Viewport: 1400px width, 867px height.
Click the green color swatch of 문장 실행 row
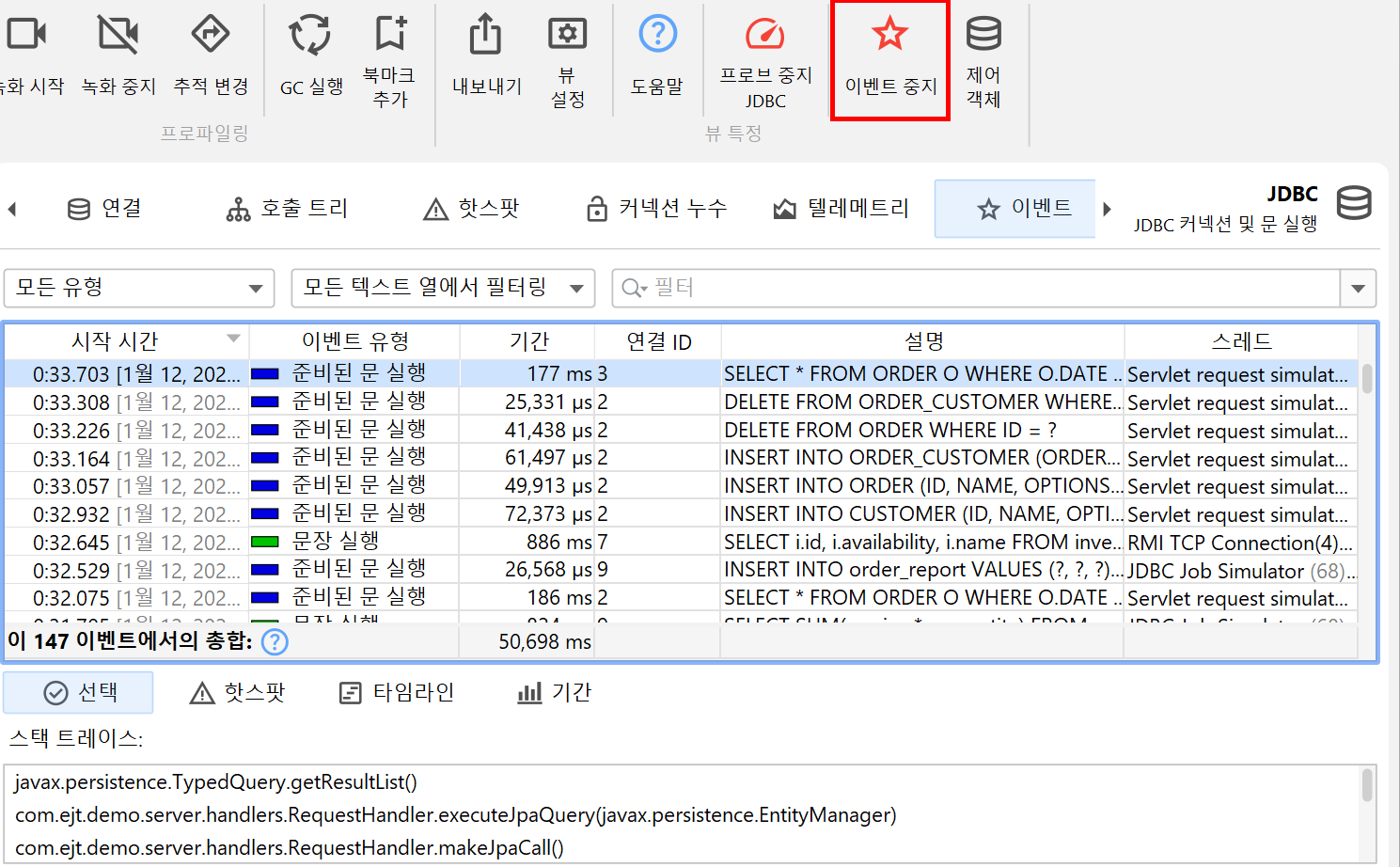pyautogui.click(x=265, y=542)
